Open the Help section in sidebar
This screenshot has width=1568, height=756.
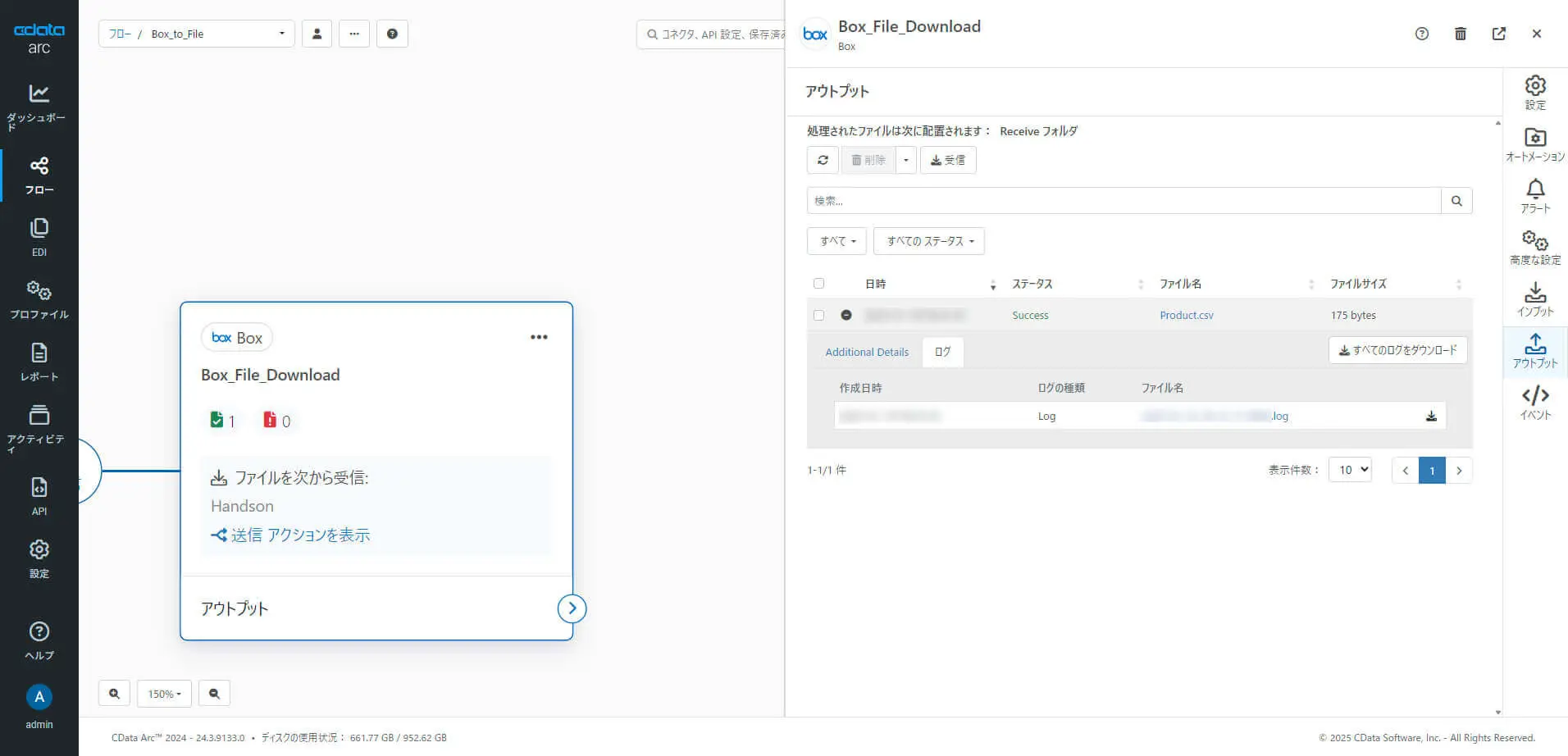click(39, 640)
